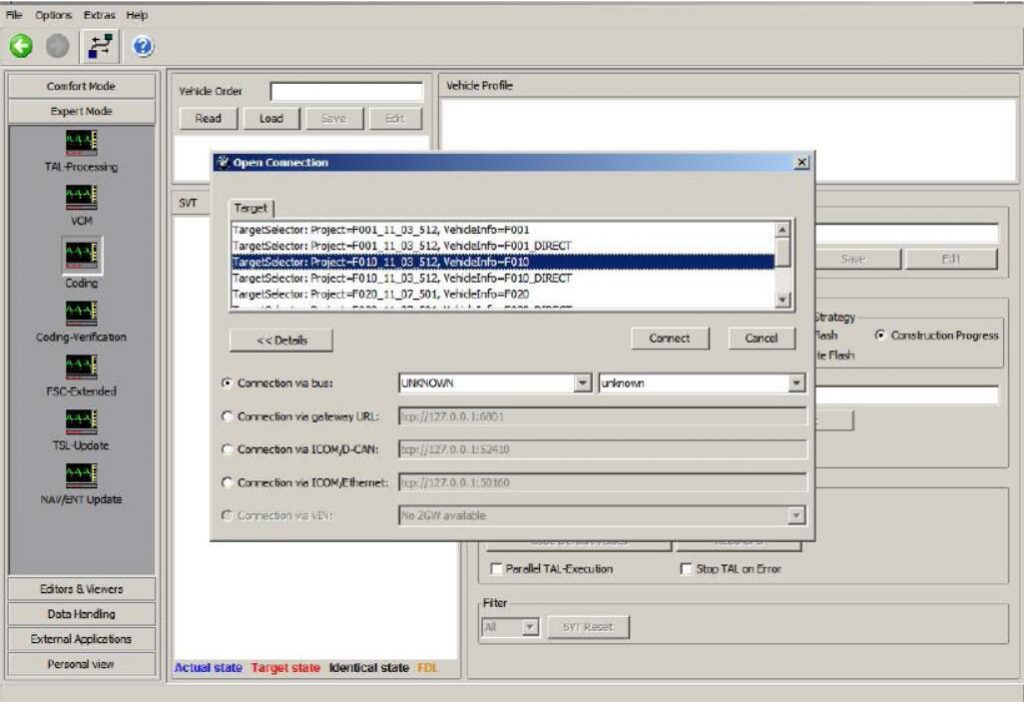Click the Connect button
Screen dimensions: 1024x704
pyautogui.click(x=670, y=338)
